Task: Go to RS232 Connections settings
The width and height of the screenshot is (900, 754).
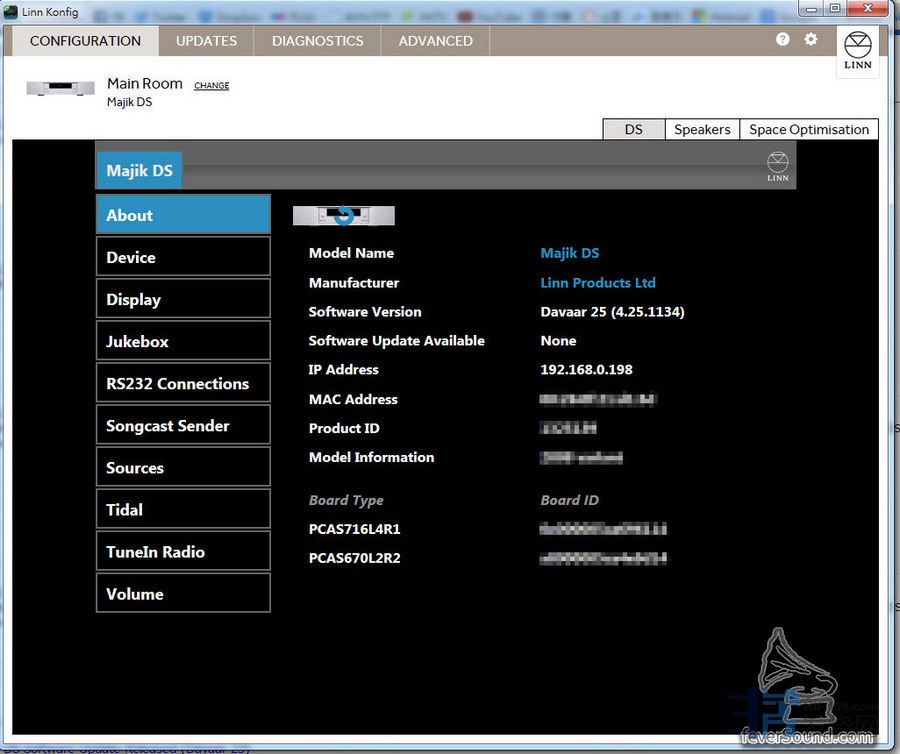Action: coord(183,383)
